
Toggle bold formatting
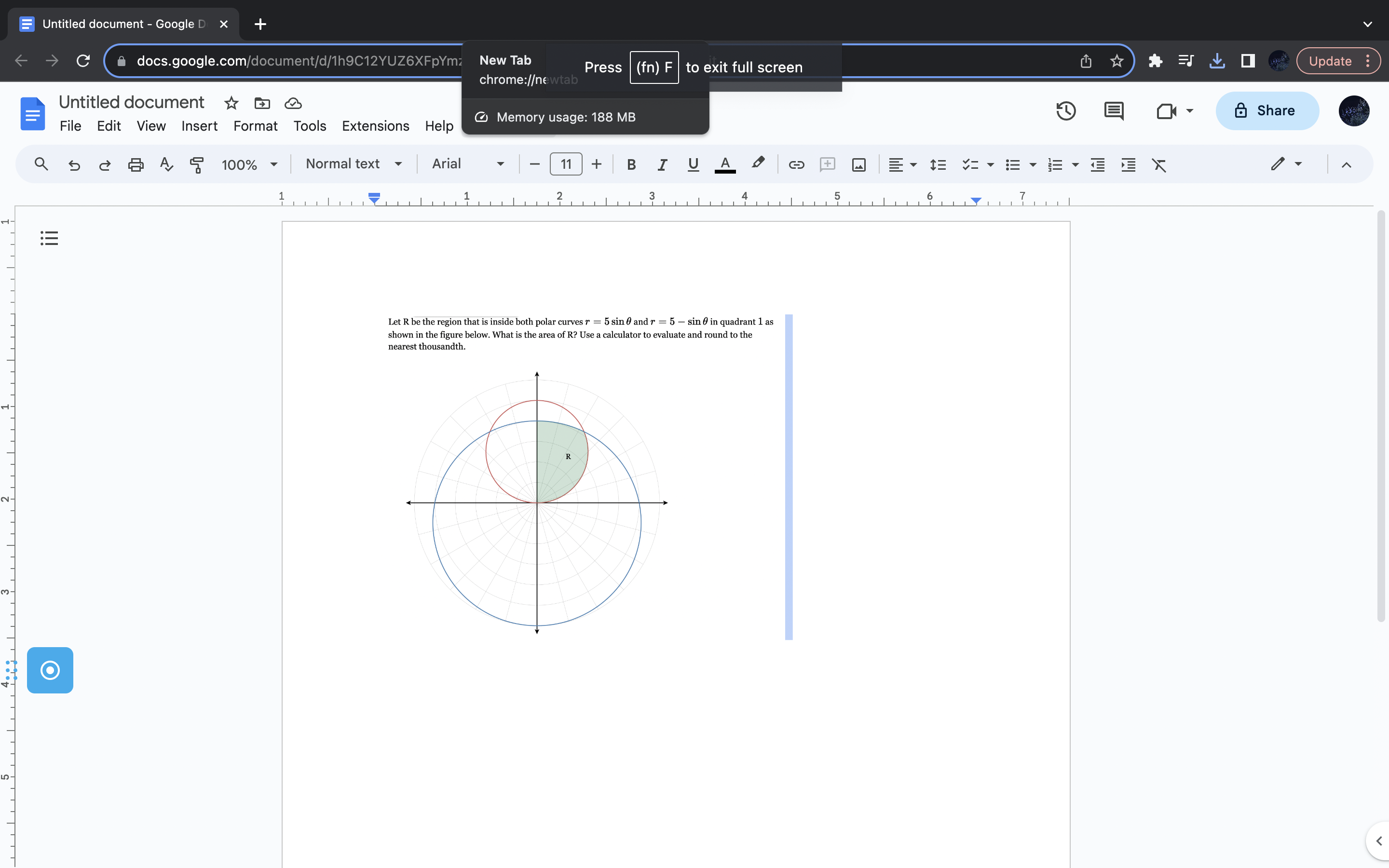tap(631, 165)
